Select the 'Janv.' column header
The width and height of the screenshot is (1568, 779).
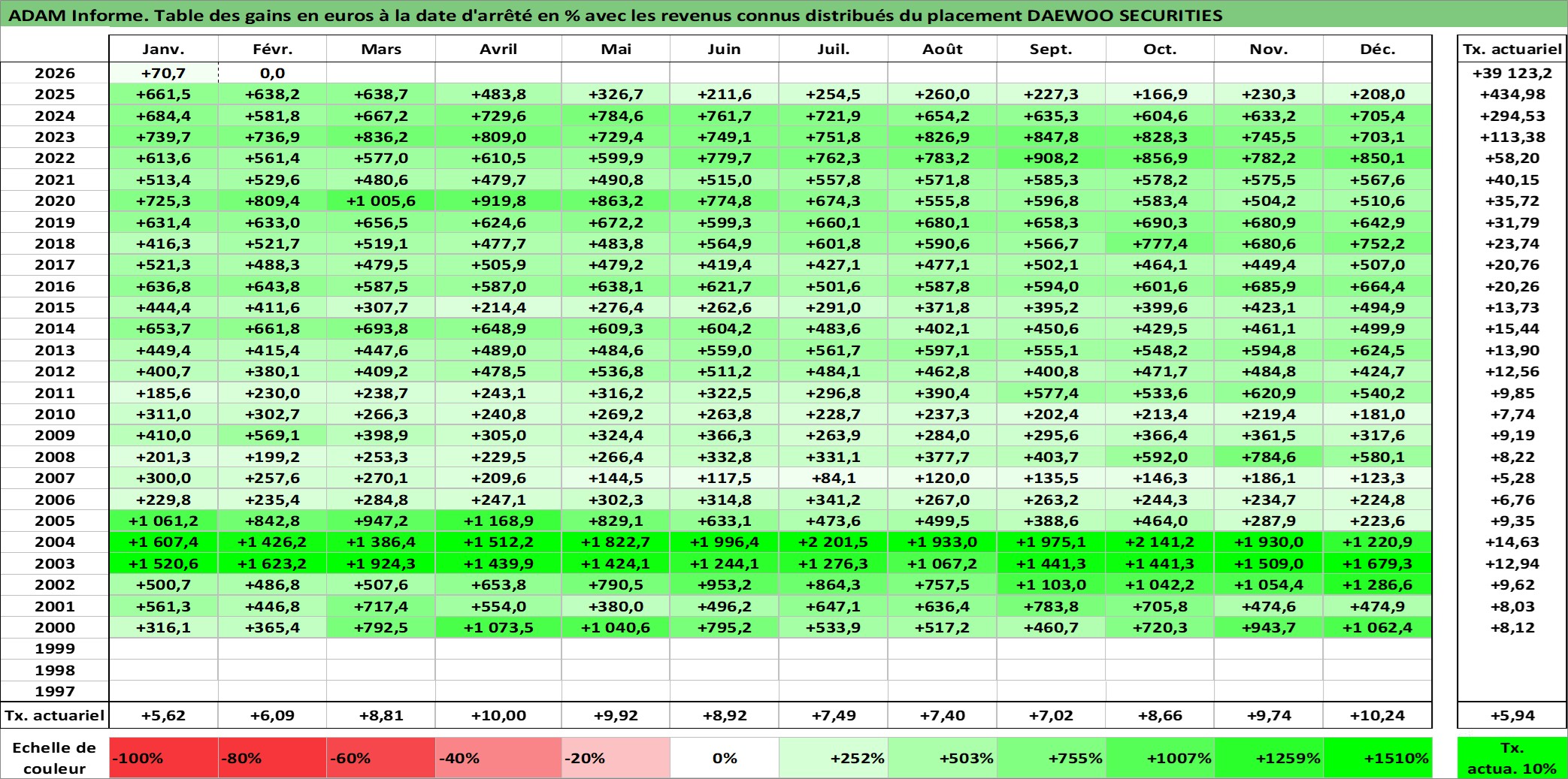pyautogui.click(x=164, y=49)
